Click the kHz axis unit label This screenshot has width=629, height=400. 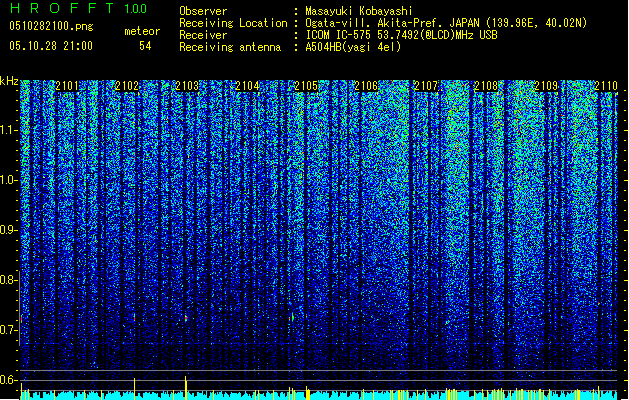tap(9, 81)
